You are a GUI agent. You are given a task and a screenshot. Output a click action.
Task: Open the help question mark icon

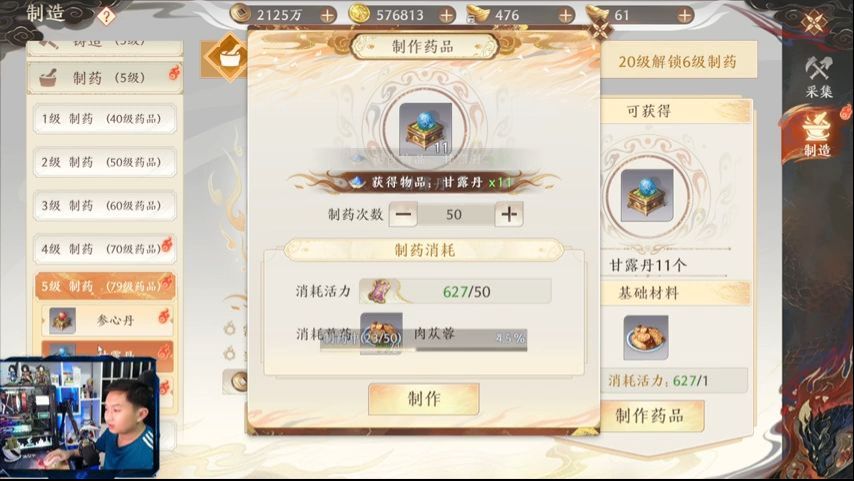(106, 16)
